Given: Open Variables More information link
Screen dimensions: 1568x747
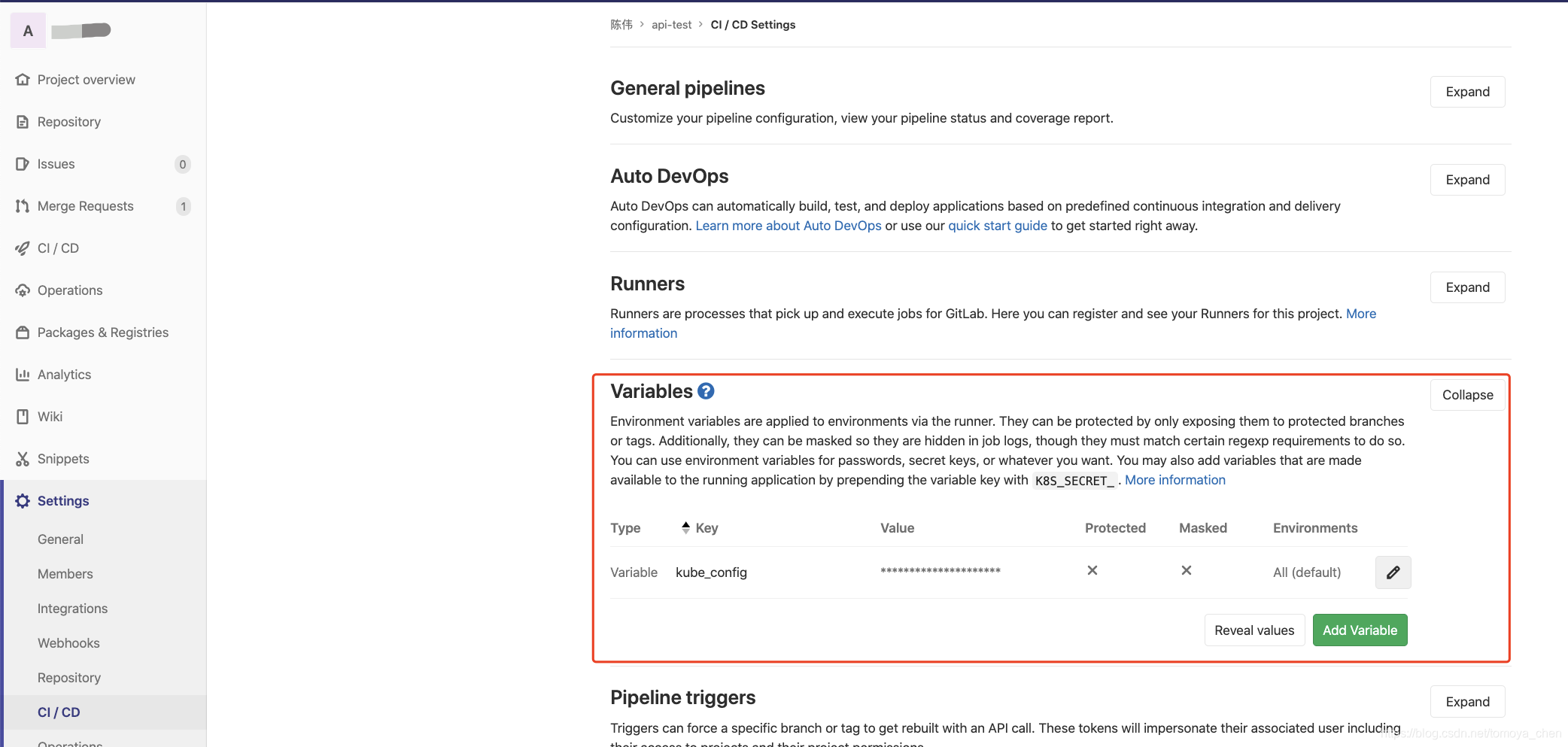Looking at the screenshot, I should (x=1175, y=480).
